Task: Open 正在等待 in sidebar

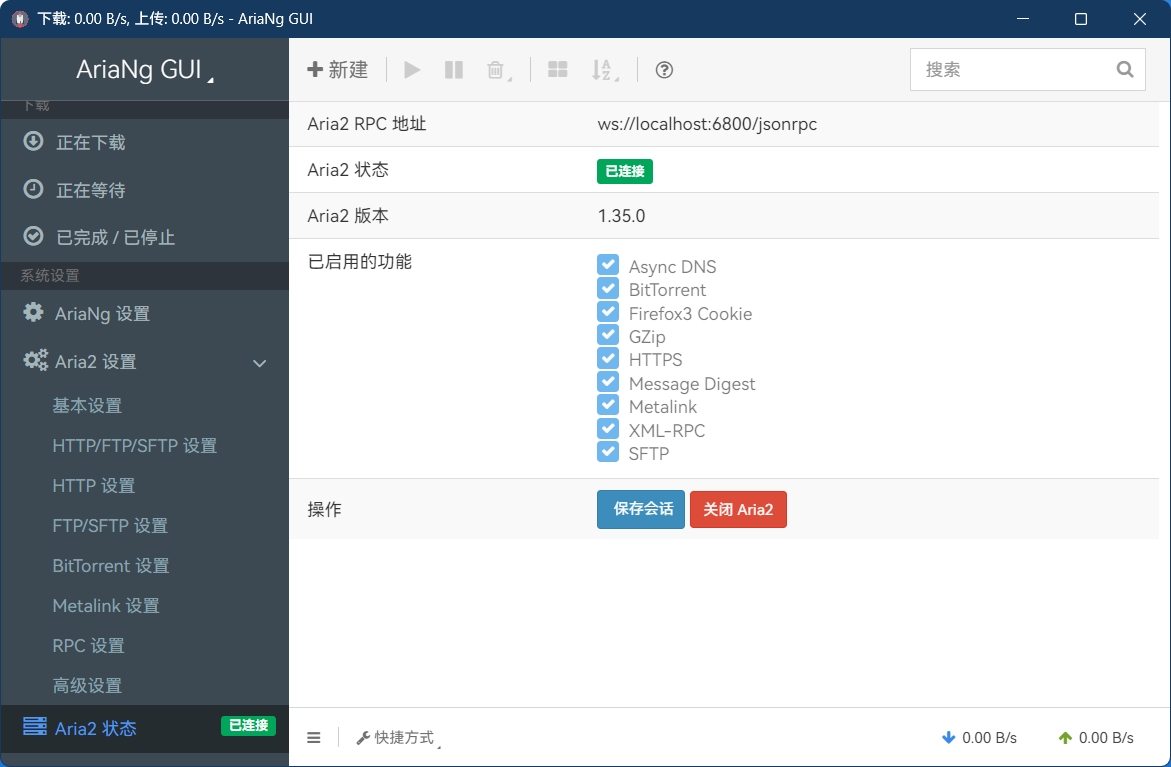Action: point(144,190)
